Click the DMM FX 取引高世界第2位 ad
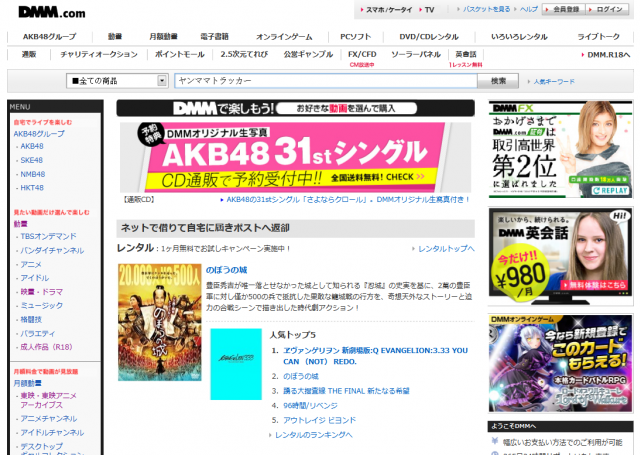640x455 pixels. click(561, 149)
